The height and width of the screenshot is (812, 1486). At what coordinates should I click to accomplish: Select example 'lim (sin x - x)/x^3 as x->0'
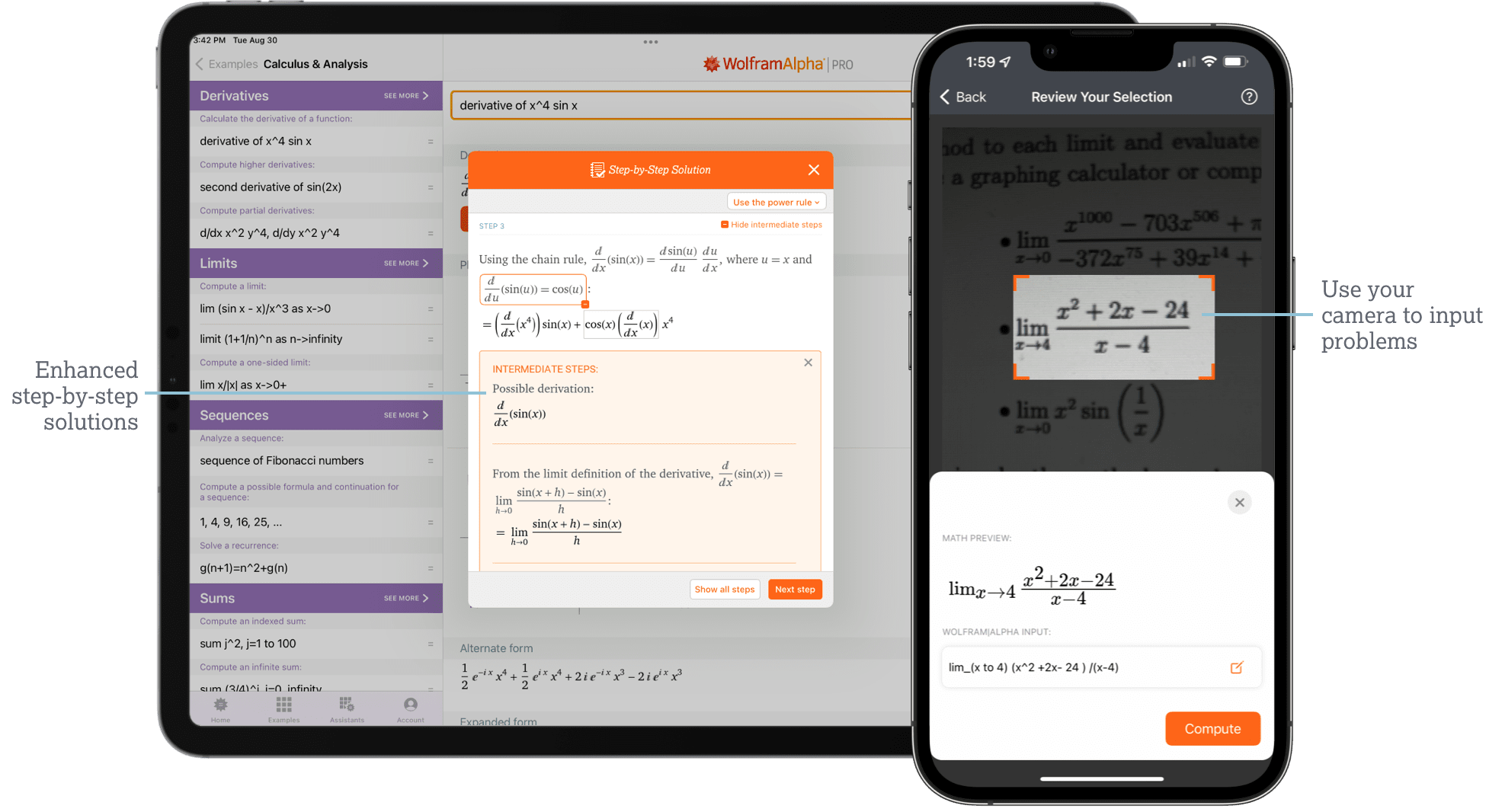pyautogui.click(x=315, y=309)
